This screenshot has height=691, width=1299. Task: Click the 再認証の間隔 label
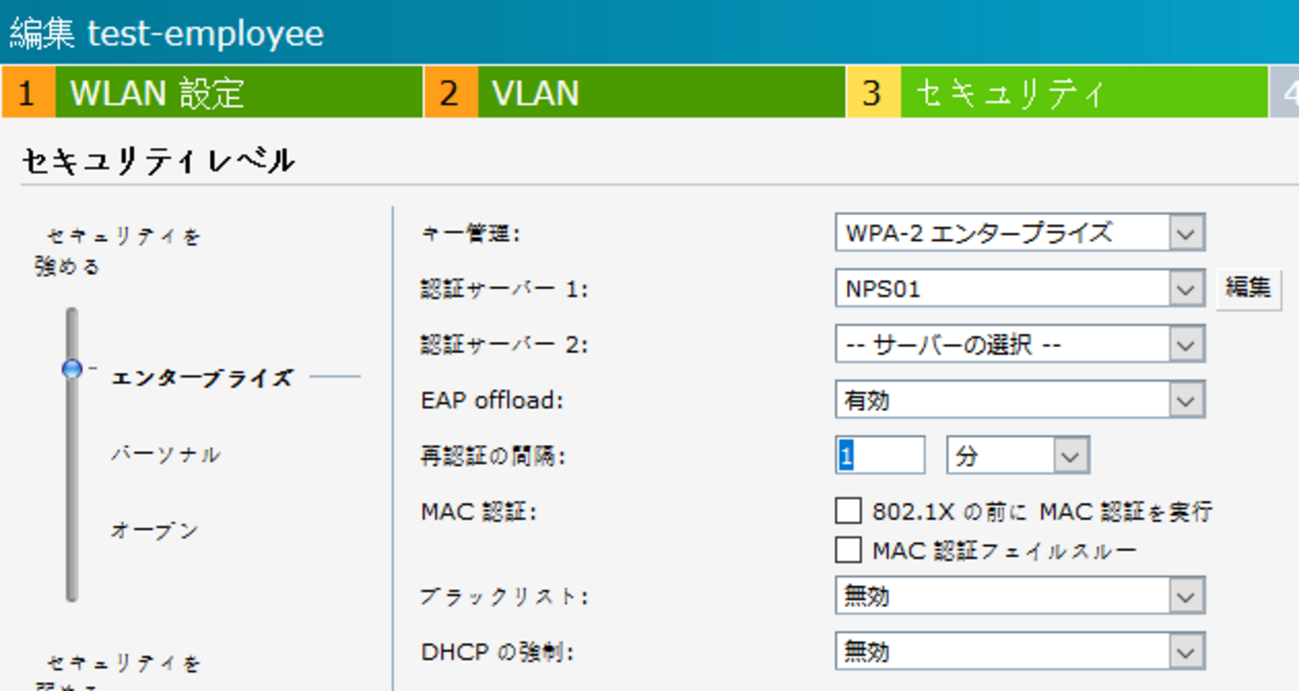(x=493, y=457)
